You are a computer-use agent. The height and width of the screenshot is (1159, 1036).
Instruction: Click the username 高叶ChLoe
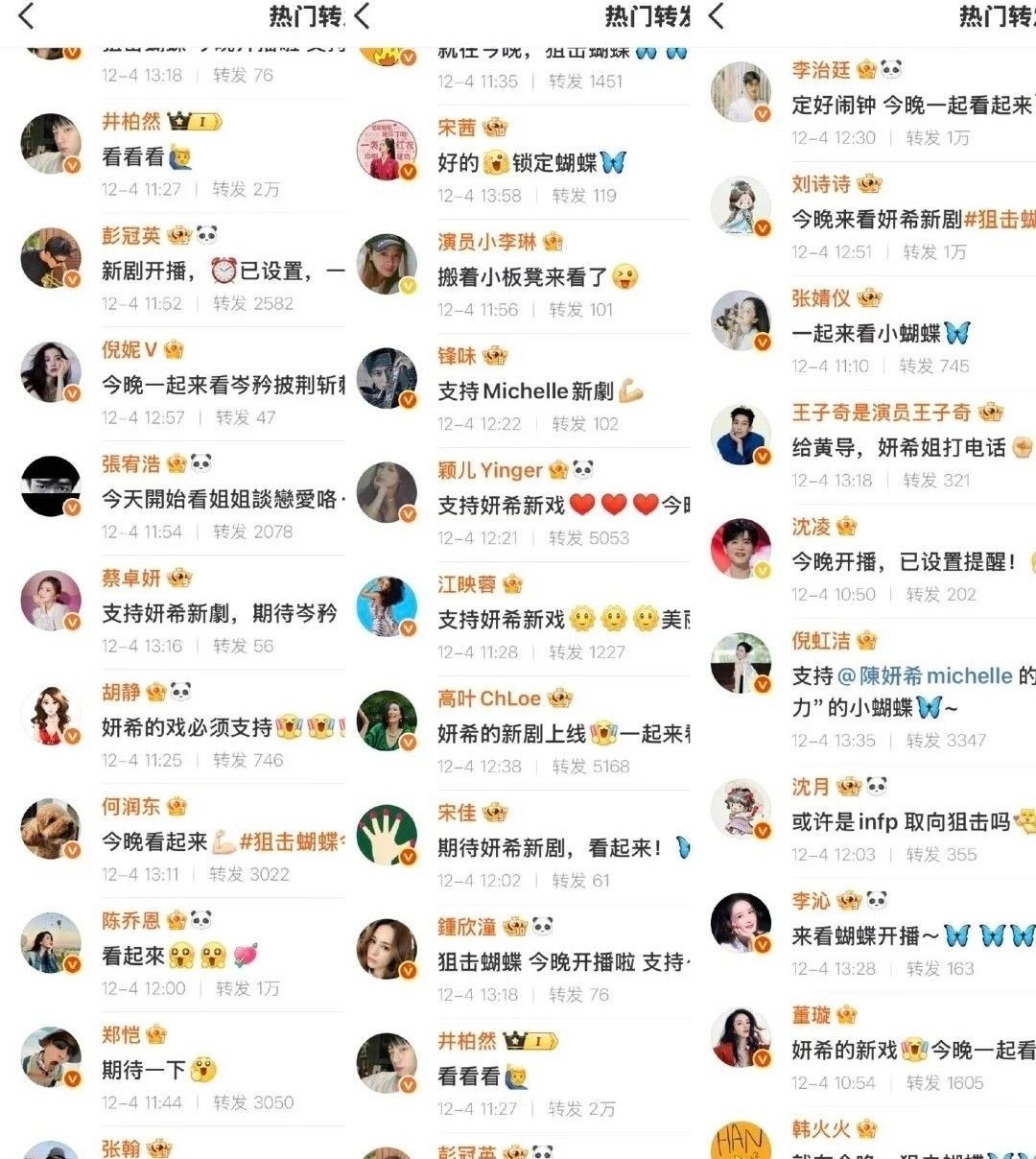coord(489,698)
